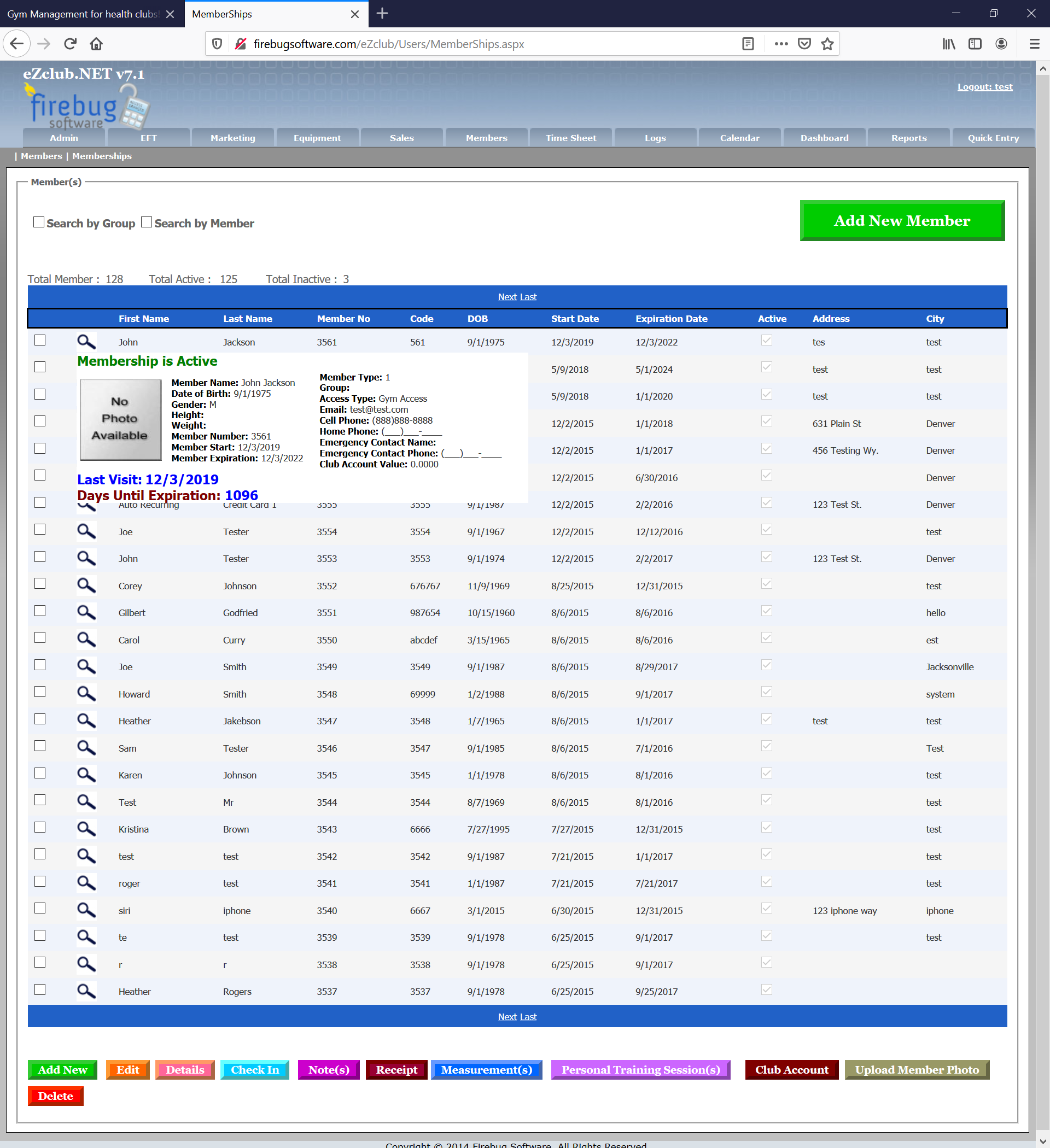The width and height of the screenshot is (1050, 1148).
Task: Click Last to jump to last page
Action: [529, 297]
